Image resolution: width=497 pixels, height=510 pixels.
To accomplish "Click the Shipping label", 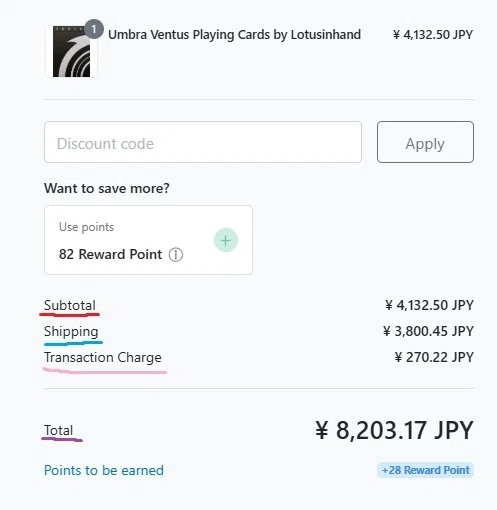I will pyautogui.click(x=71, y=332).
